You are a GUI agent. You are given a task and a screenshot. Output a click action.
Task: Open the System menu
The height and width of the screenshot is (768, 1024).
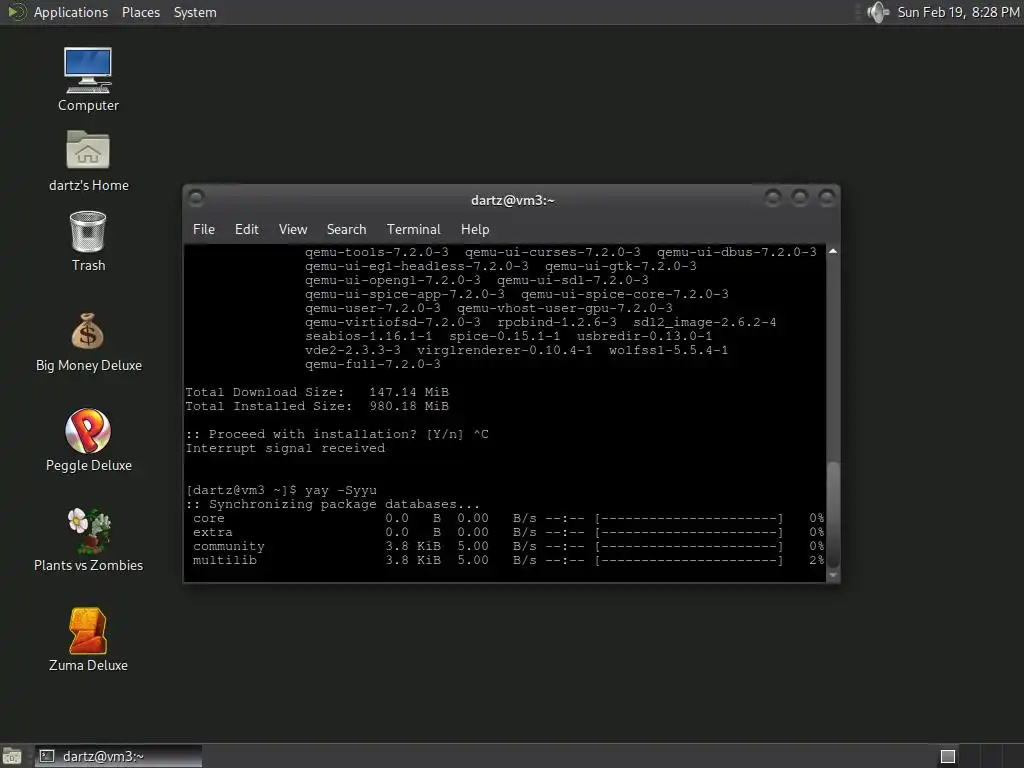195,12
